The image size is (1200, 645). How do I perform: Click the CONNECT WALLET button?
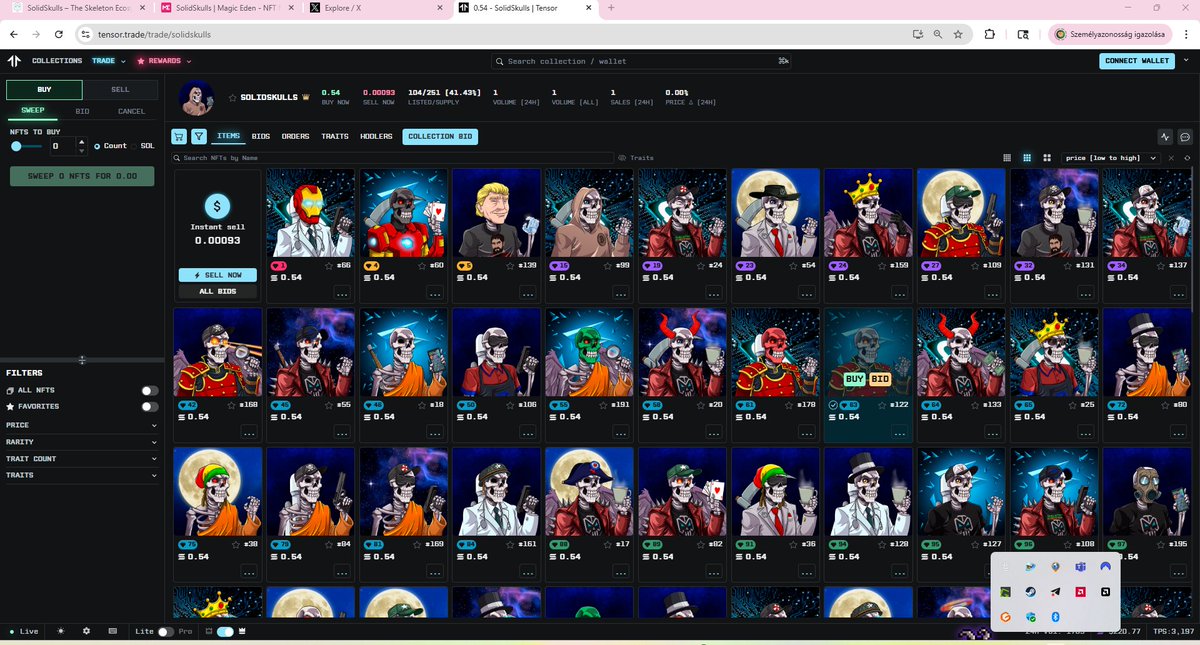tap(1136, 61)
